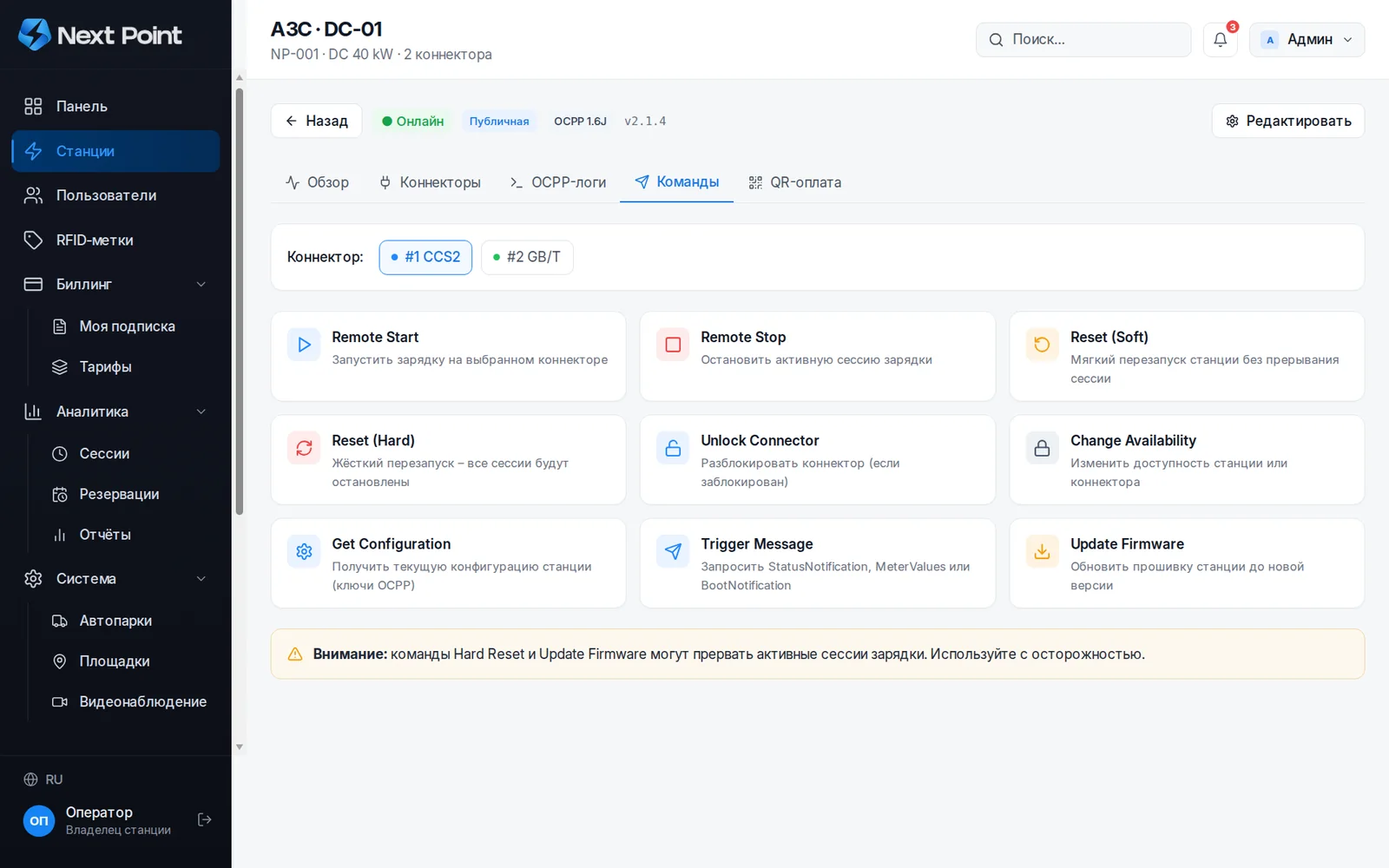Open RFID-метки in the sidebar
This screenshot has height=868, width=1389.
115,240
